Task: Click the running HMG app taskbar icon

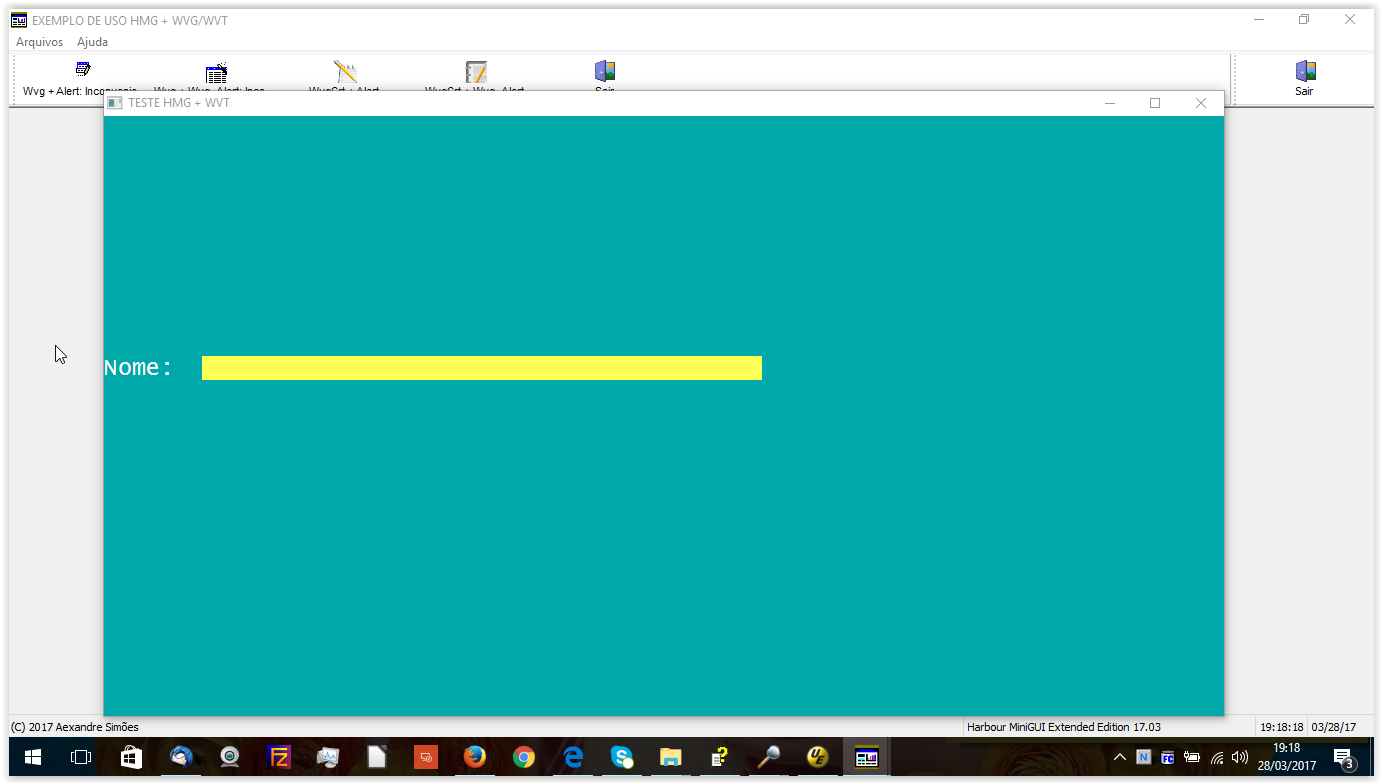Action: 867,758
